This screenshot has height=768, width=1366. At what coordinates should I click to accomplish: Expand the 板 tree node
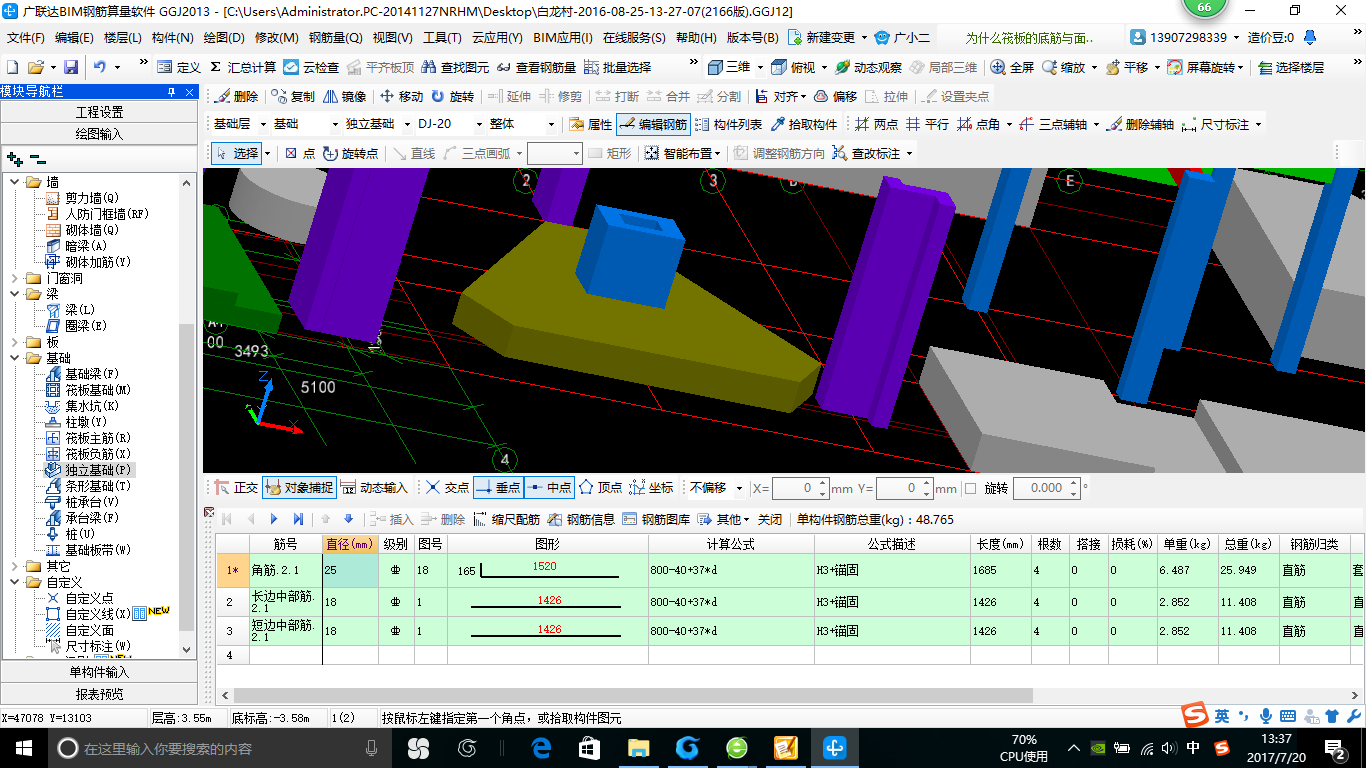(x=14, y=342)
